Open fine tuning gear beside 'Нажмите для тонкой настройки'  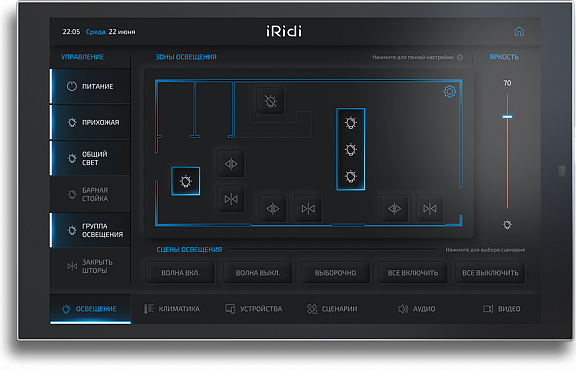[460, 57]
